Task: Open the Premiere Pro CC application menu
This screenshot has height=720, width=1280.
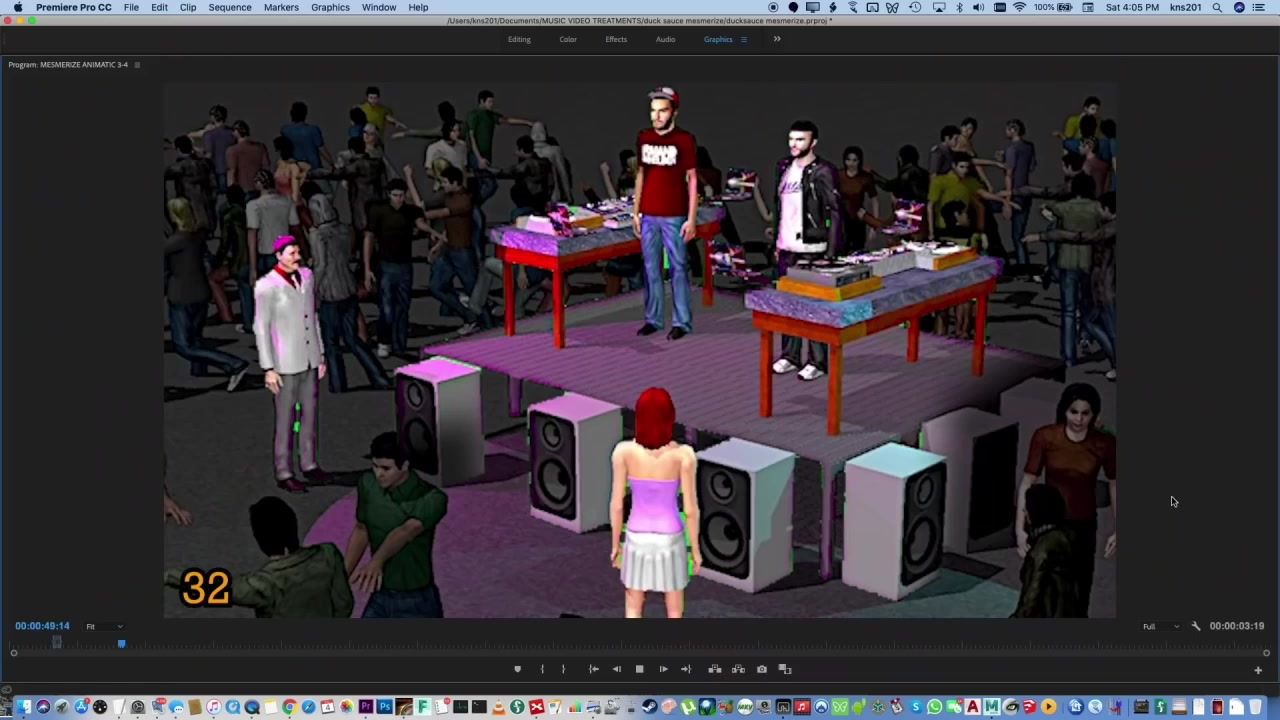Action: click(74, 7)
